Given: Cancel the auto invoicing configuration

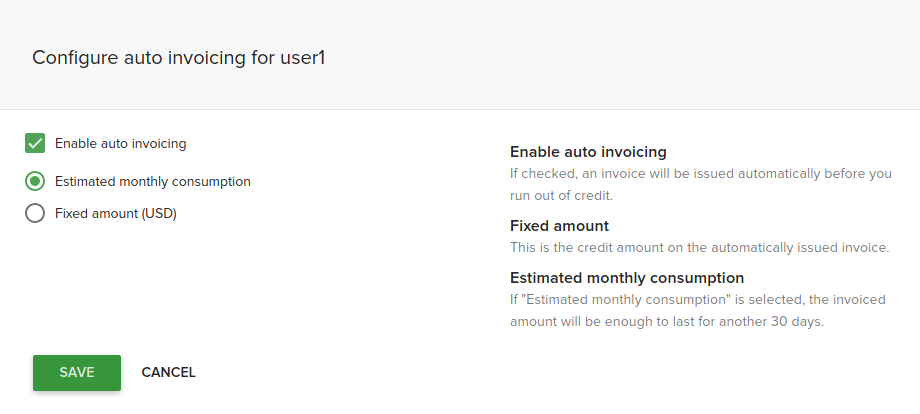Looking at the screenshot, I should coord(168,373).
